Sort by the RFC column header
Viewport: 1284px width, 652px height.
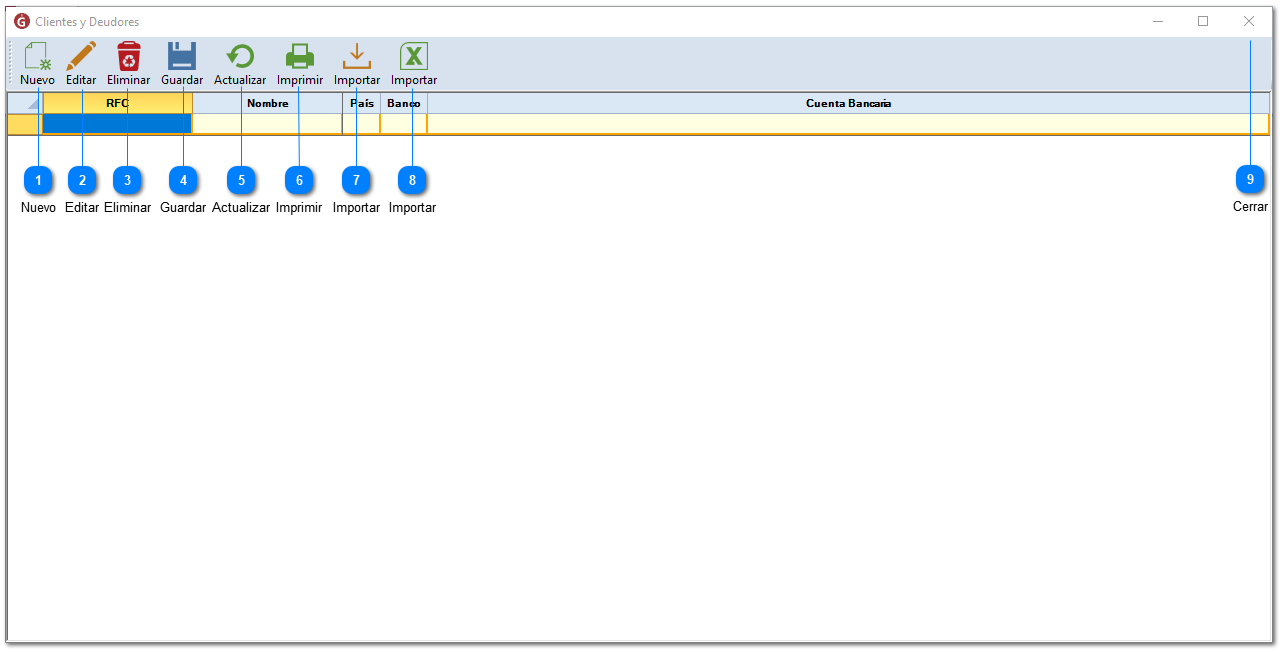pos(118,103)
